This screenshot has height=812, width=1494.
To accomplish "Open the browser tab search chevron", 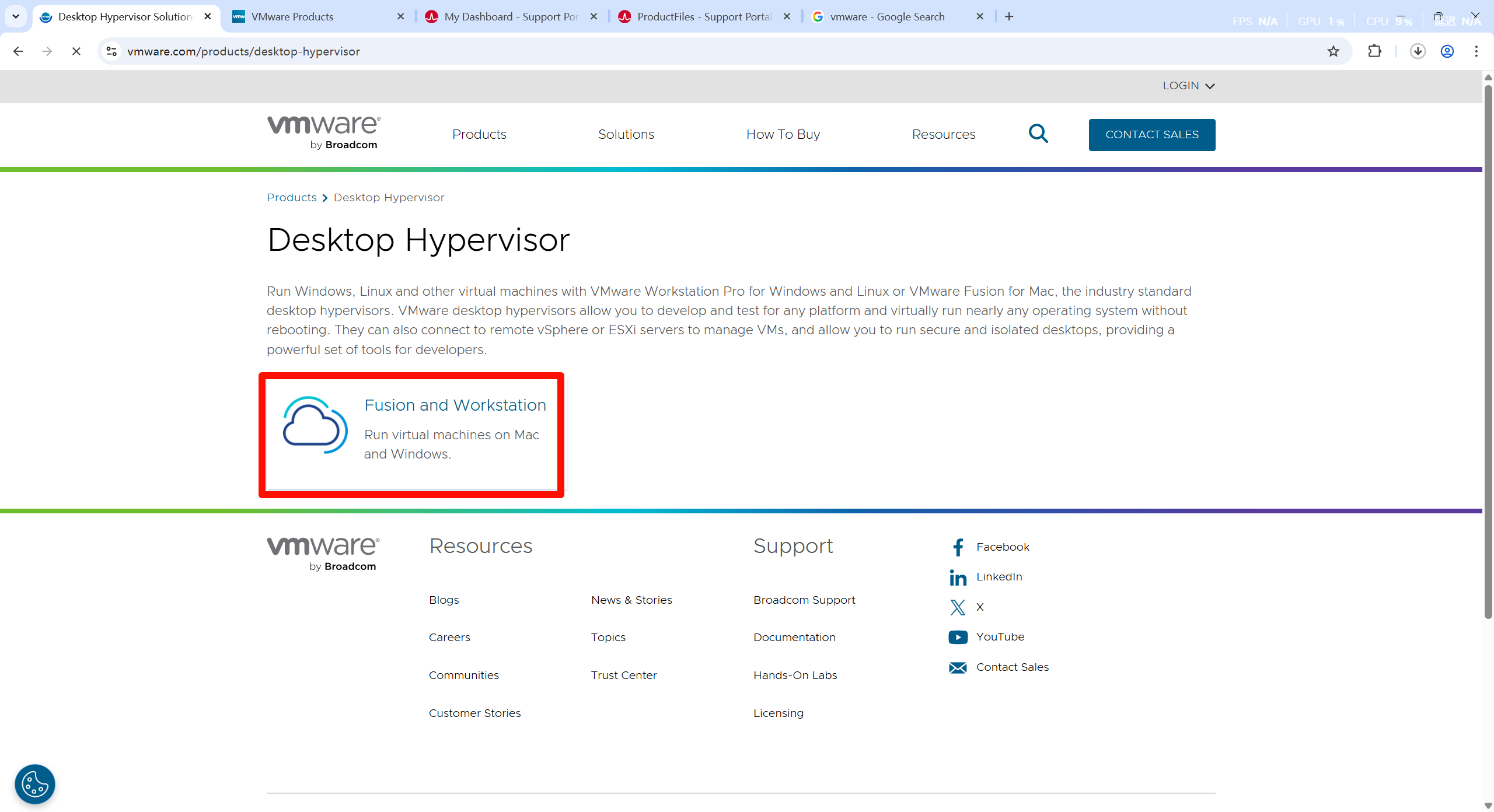I will (x=16, y=16).
